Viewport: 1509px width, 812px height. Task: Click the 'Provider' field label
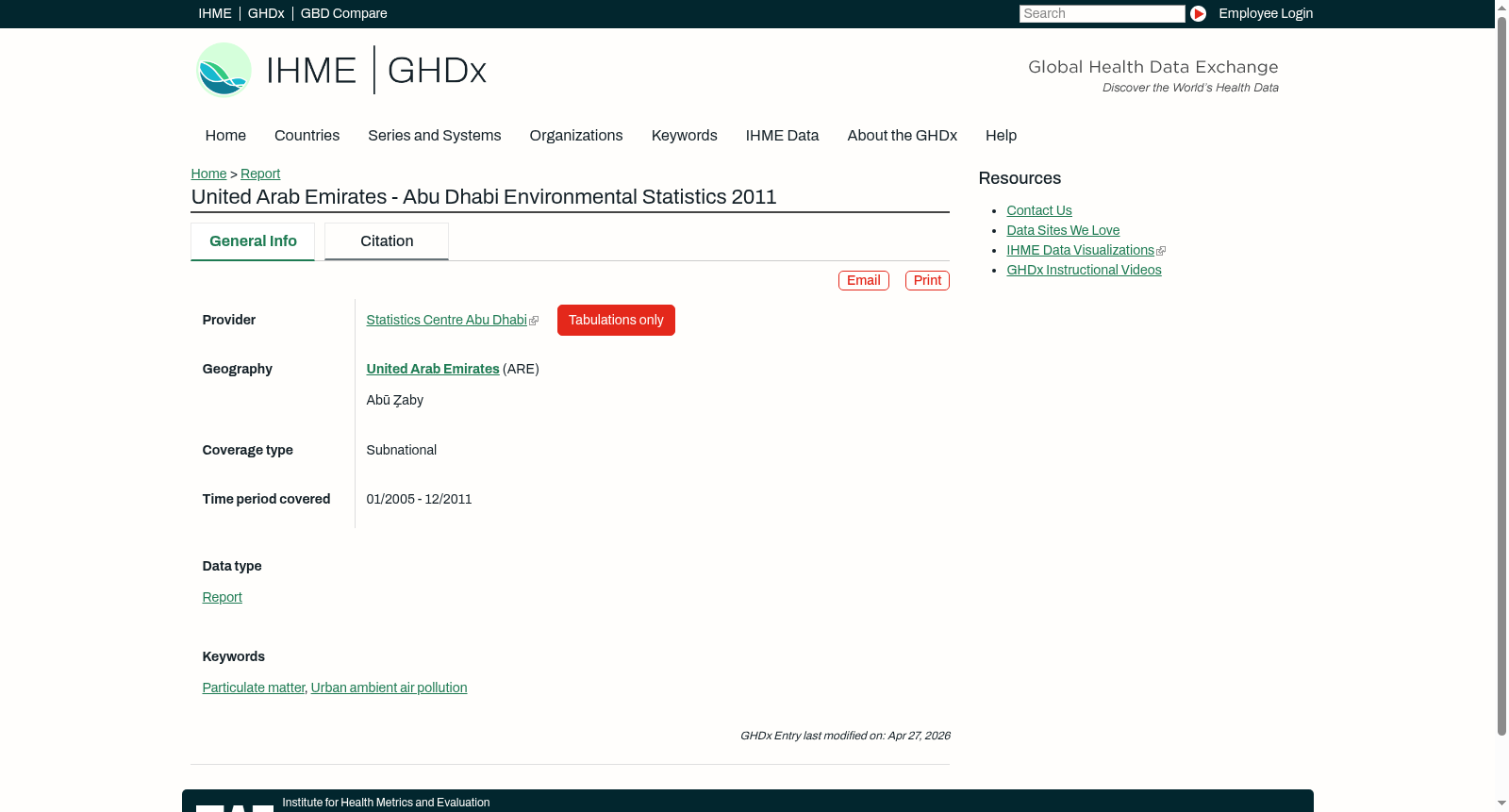click(229, 320)
